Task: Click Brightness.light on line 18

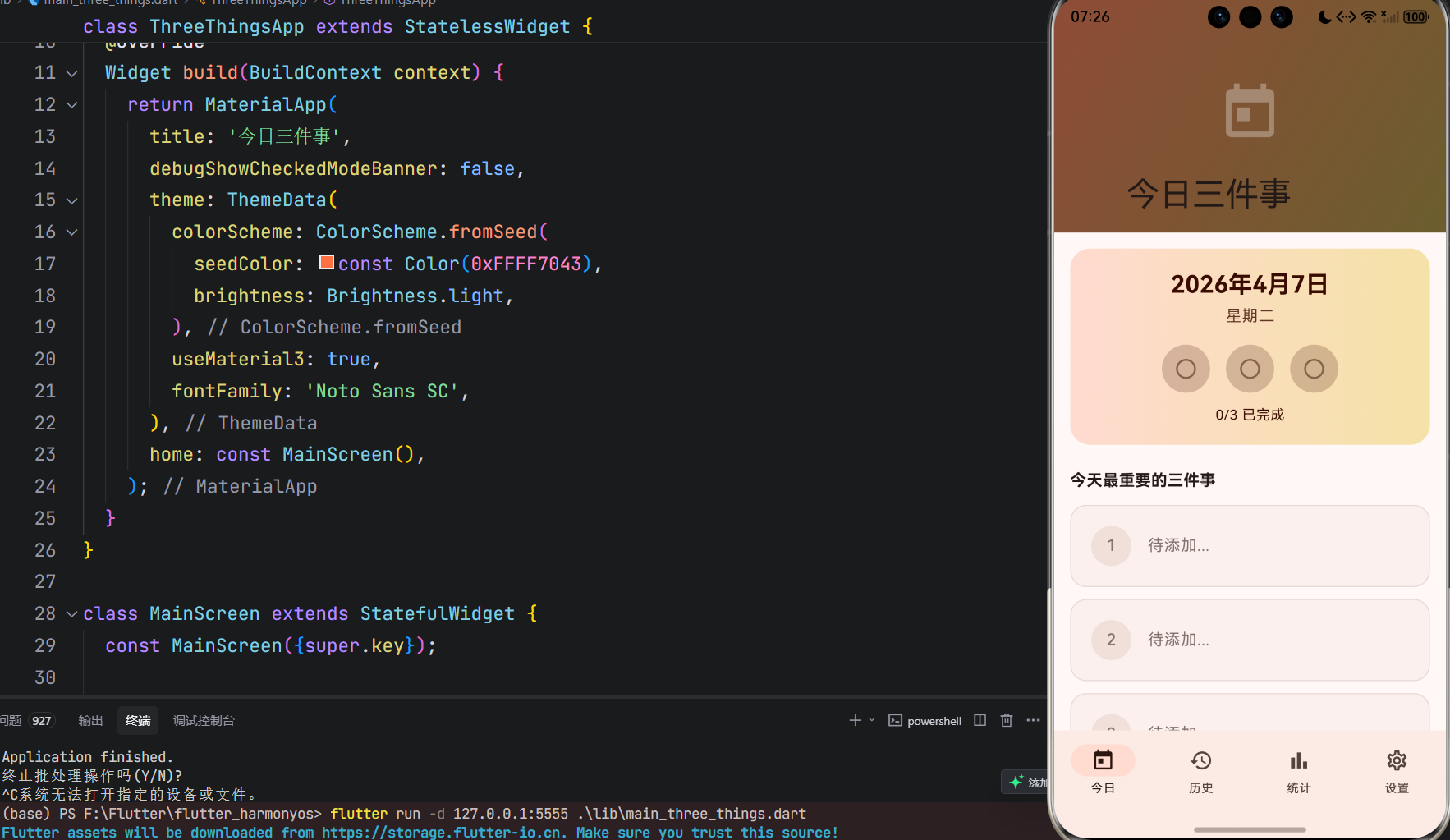Action: (415, 296)
